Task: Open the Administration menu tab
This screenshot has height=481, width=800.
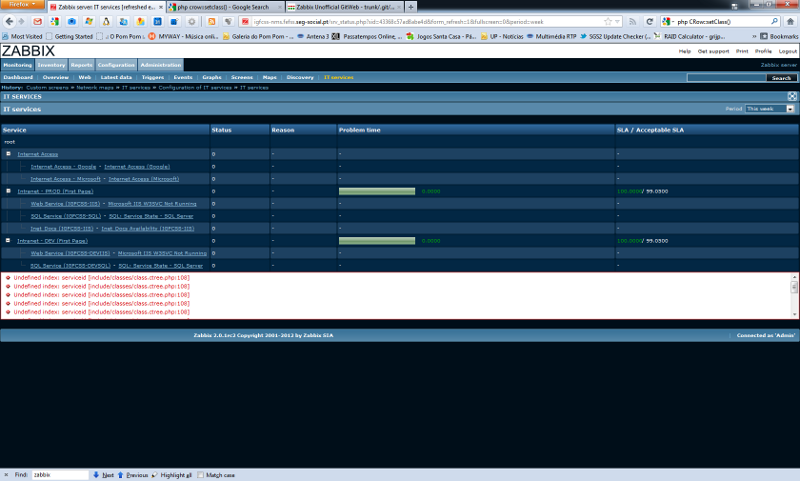Action: point(160,65)
